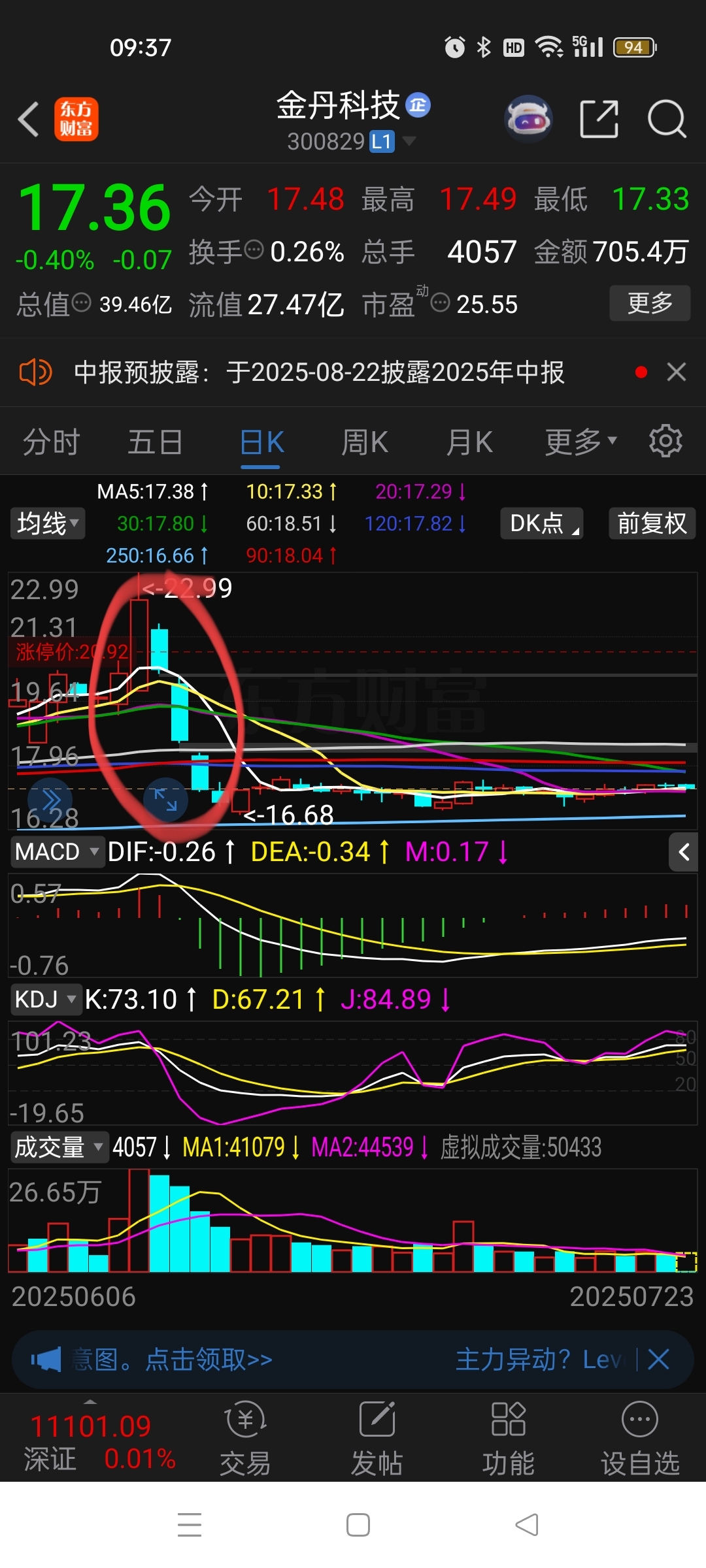Tap the 20250723 end date label

click(631, 1297)
